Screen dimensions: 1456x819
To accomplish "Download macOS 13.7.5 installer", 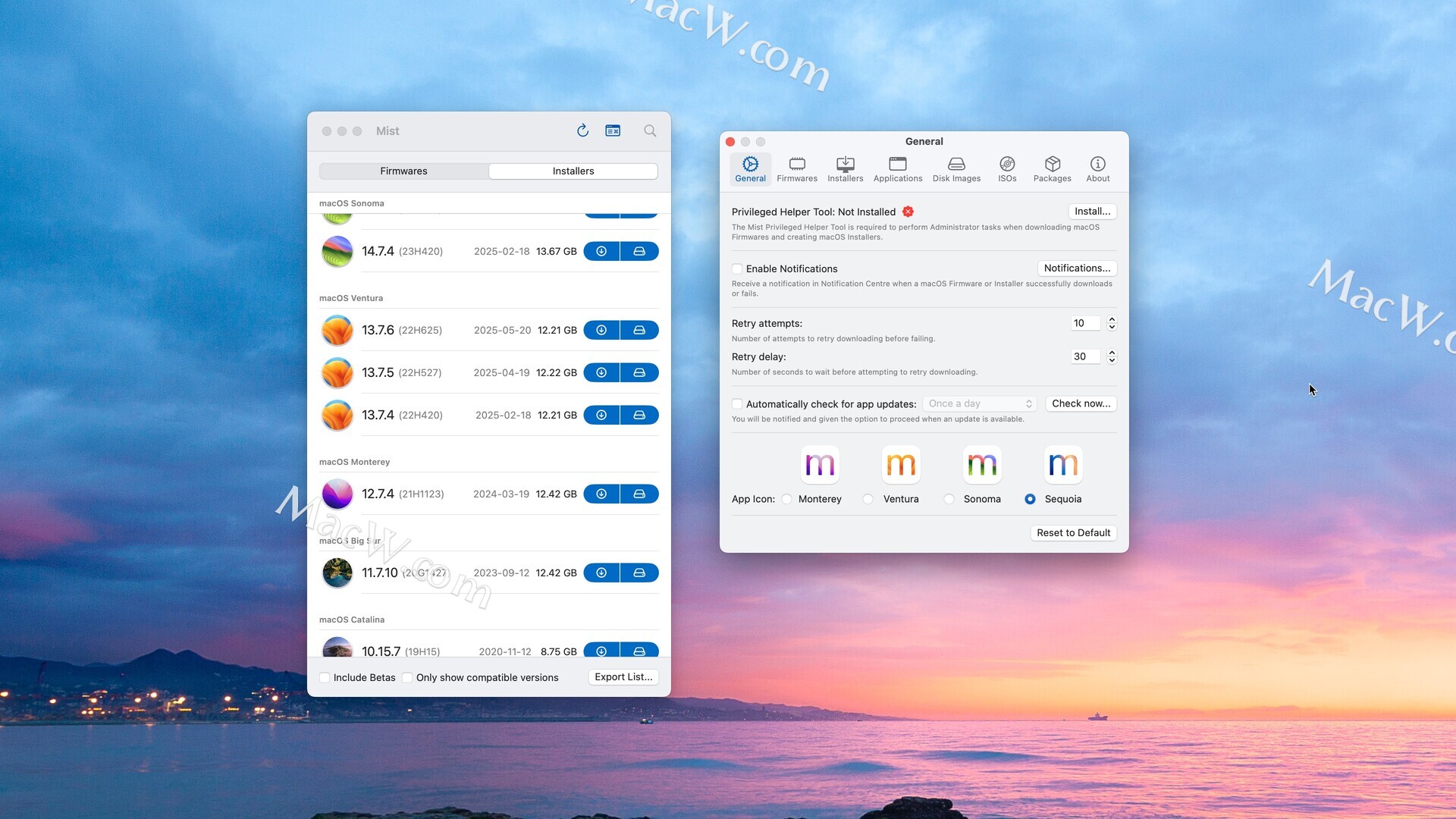I will (601, 372).
